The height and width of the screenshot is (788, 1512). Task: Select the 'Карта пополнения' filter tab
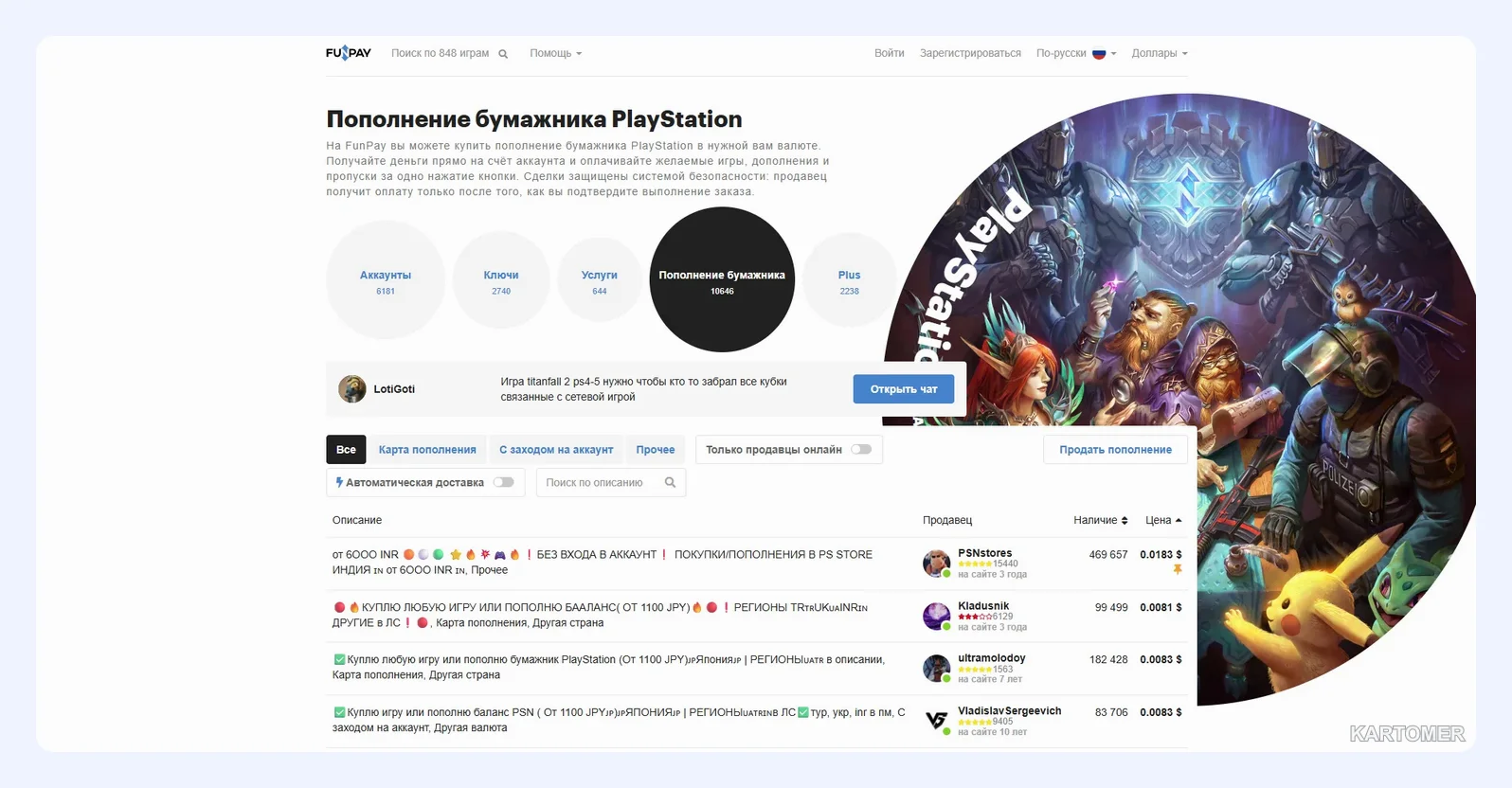[x=427, y=450]
